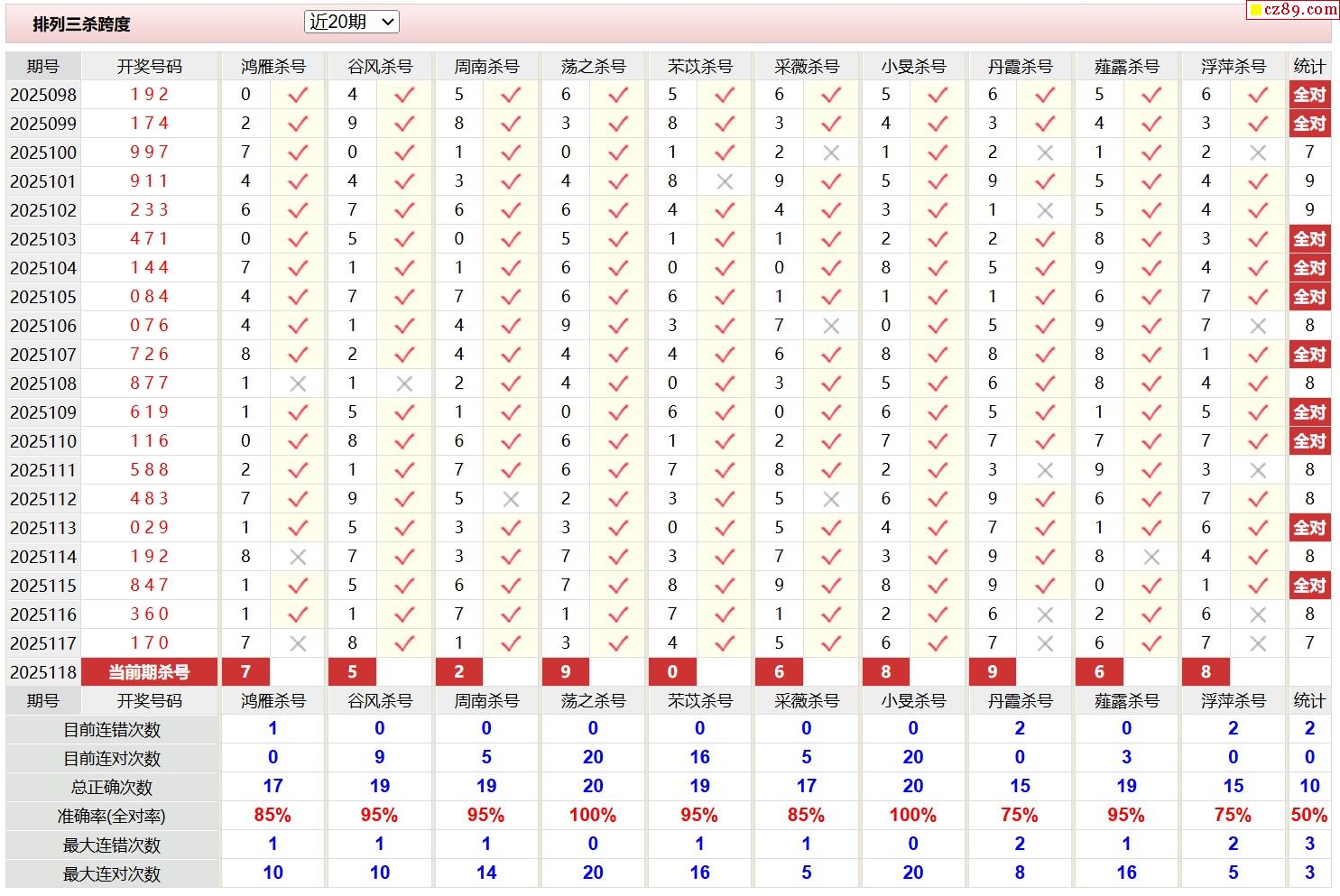Click 鸿雁 current kill number 7 badge
Image resolution: width=1340 pixels, height=896 pixels.
tap(245, 672)
